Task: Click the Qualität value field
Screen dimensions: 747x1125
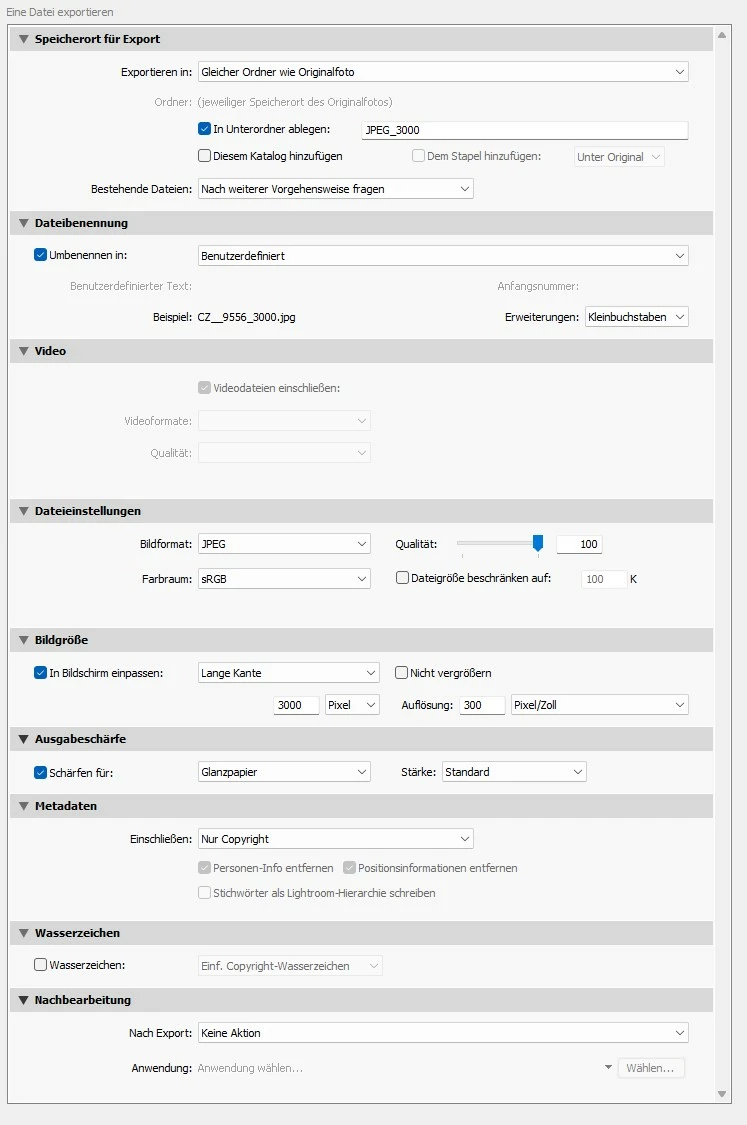Action: (579, 544)
